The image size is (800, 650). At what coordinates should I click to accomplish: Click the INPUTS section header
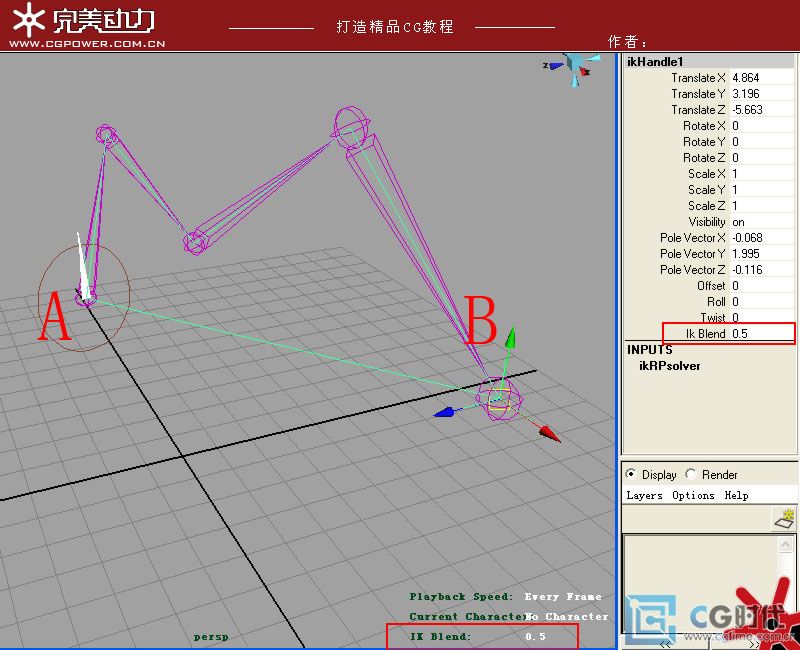[649, 349]
